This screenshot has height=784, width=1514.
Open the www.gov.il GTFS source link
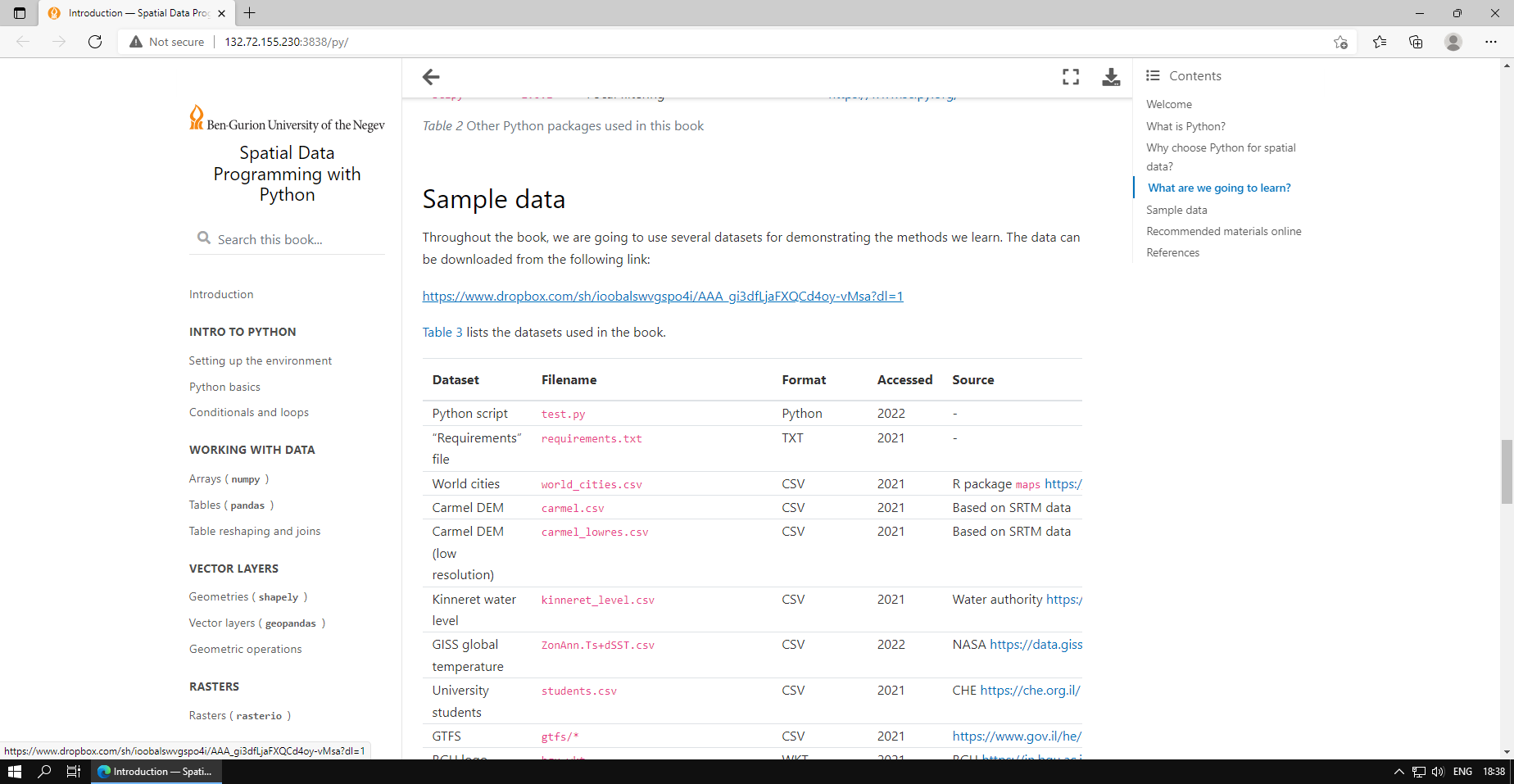(x=1017, y=736)
